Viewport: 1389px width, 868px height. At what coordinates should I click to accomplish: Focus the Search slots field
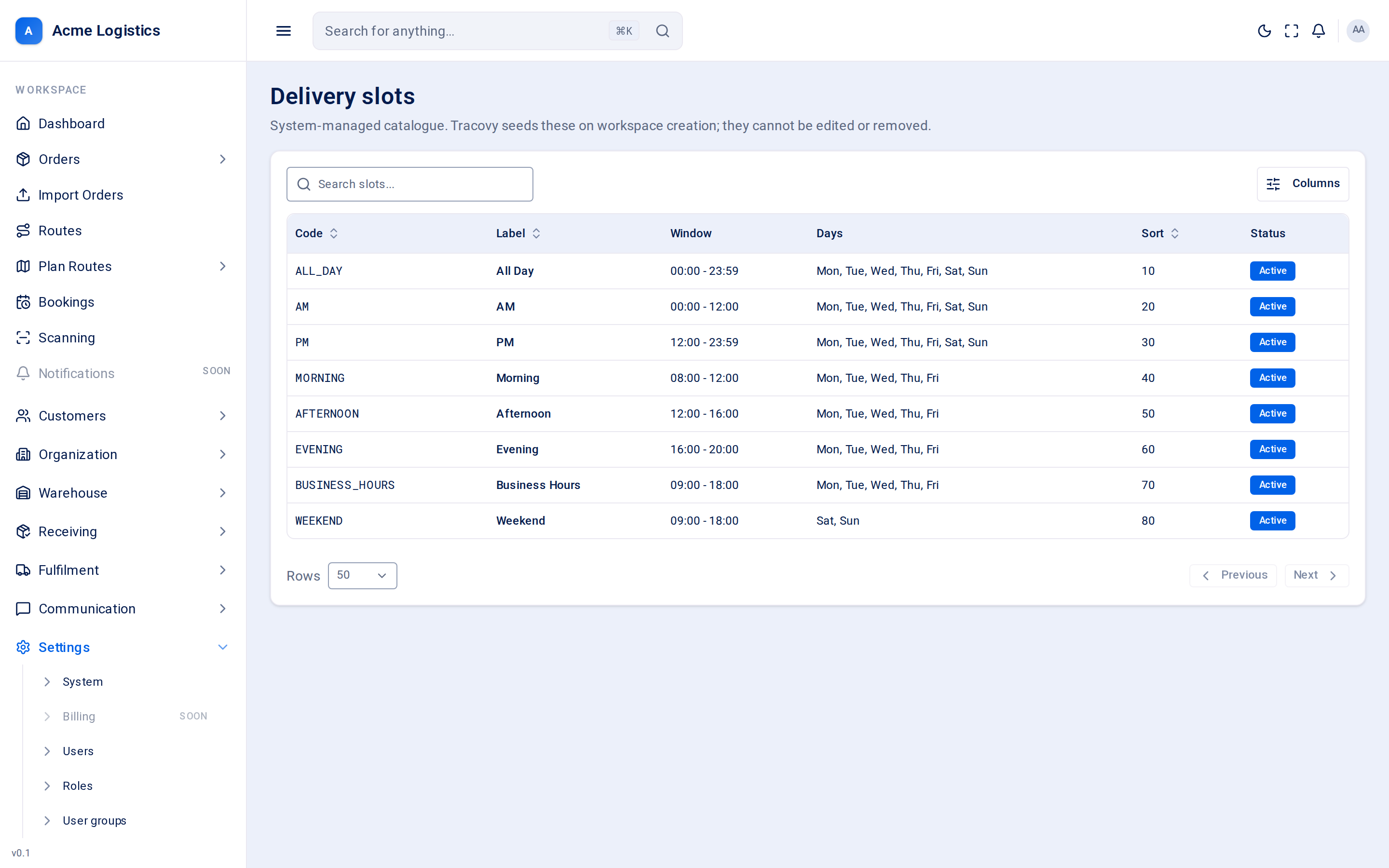coord(410,184)
